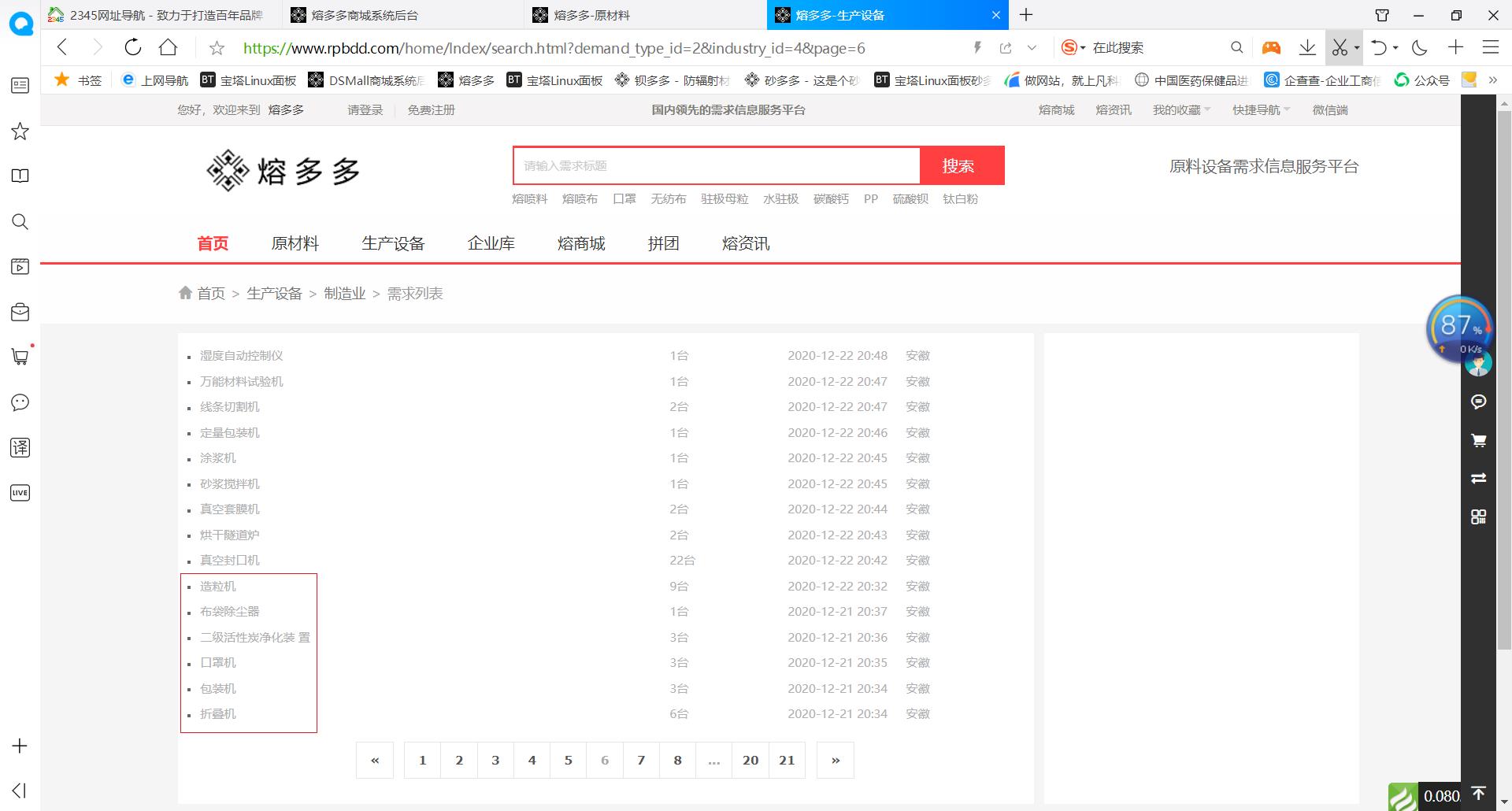This screenshot has height=811, width=1512.
Task: Bookmark this page with star icon
Action: pos(217,48)
